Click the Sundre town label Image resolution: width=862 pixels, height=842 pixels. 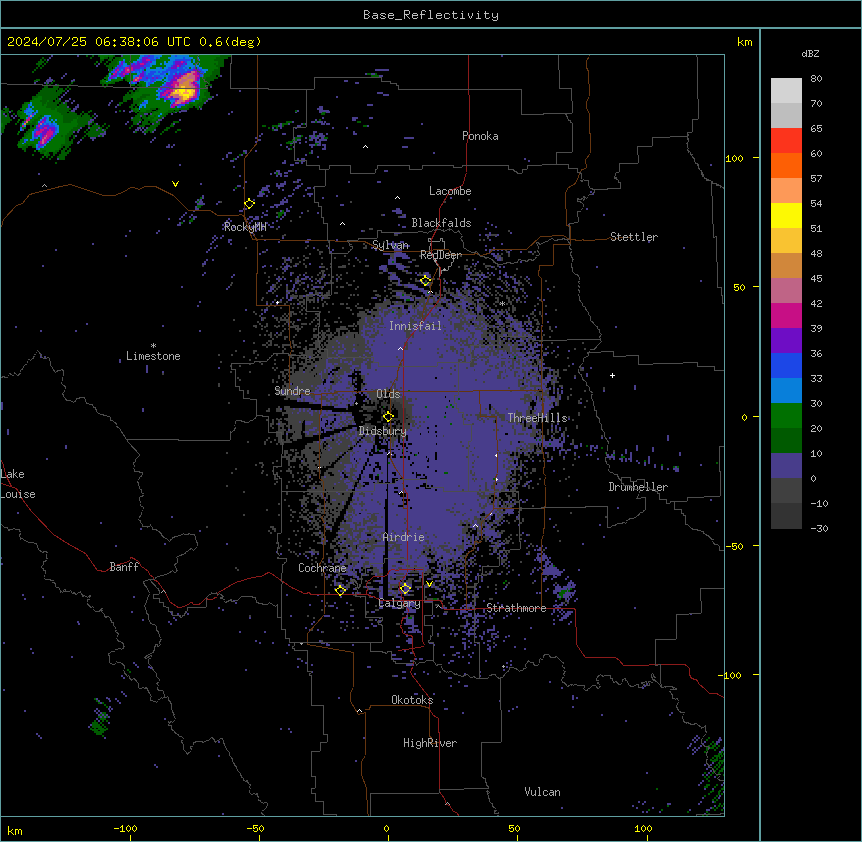[292, 391]
